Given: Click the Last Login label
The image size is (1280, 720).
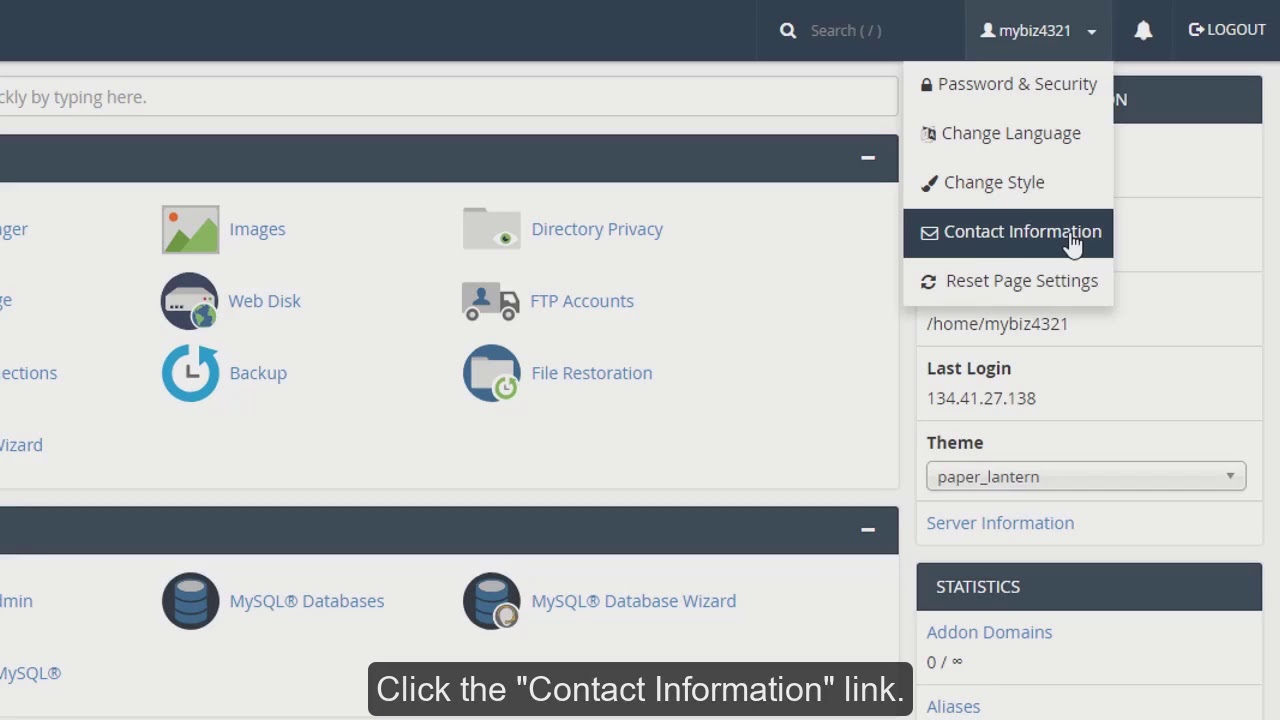Looking at the screenshot, I should click(969, 368).
